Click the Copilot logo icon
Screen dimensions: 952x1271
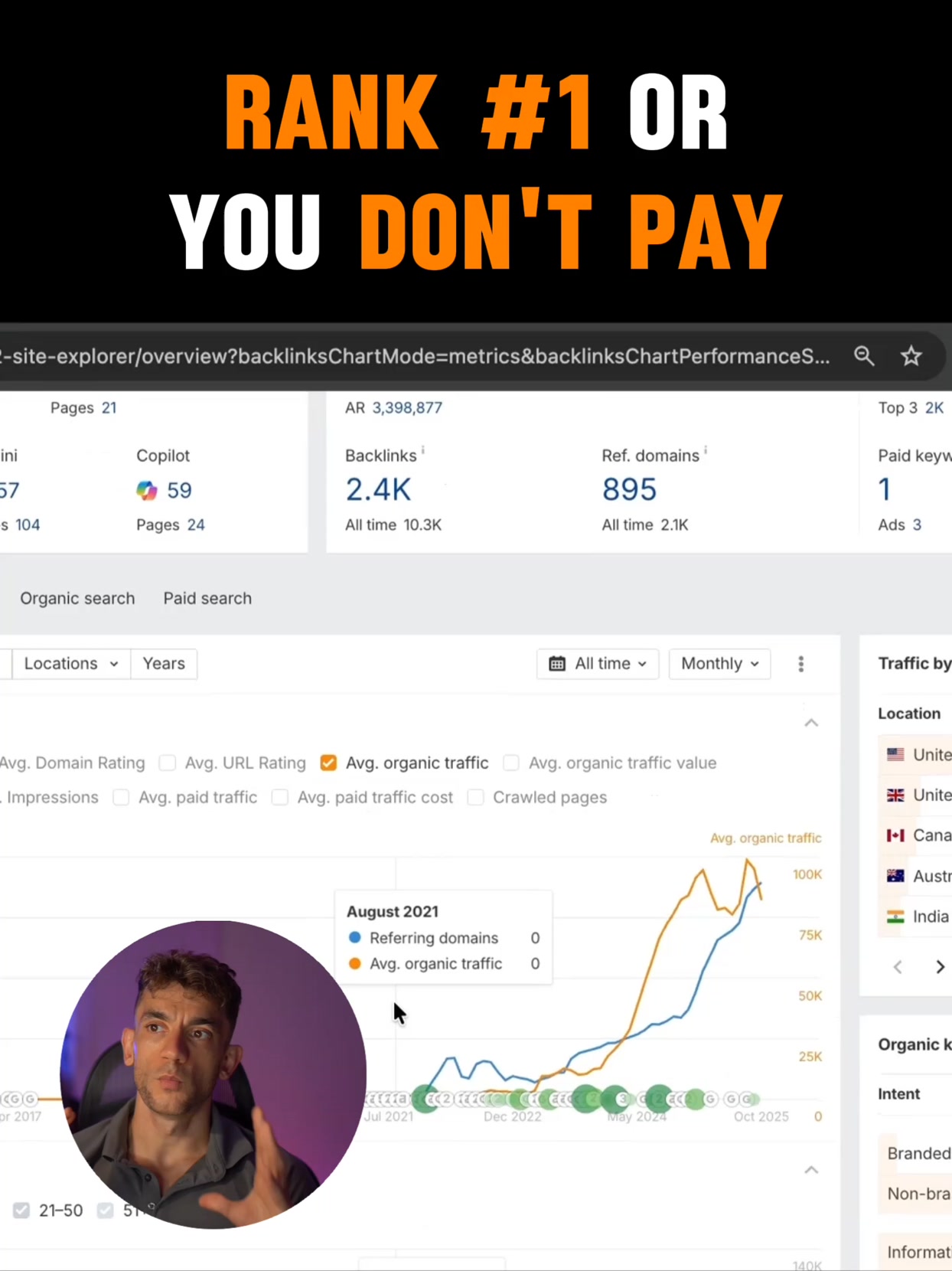pyautogui.click(x=147, y=490)
